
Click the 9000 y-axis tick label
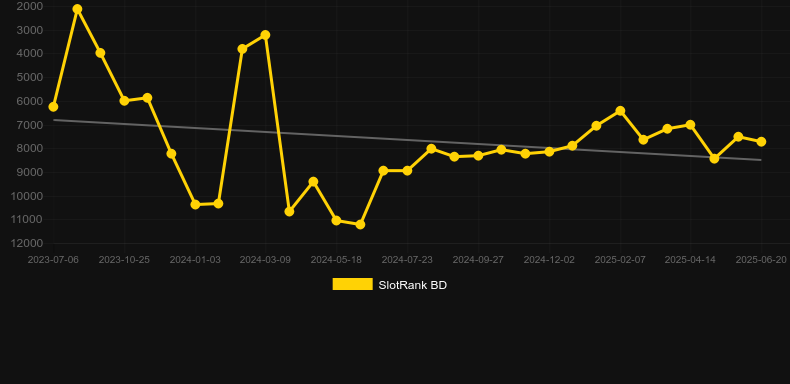(30, 172)
